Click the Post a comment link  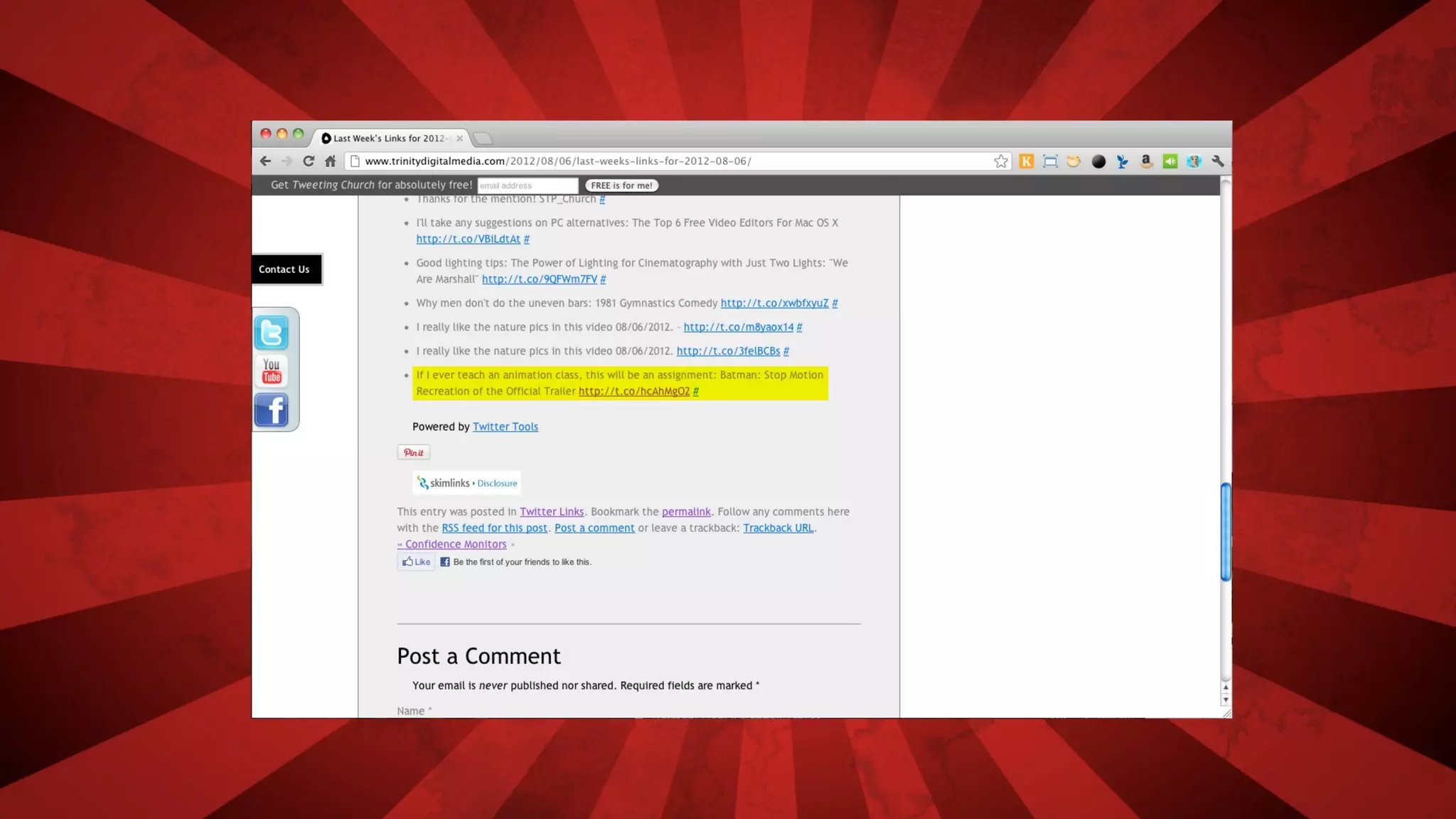[594, 528]
